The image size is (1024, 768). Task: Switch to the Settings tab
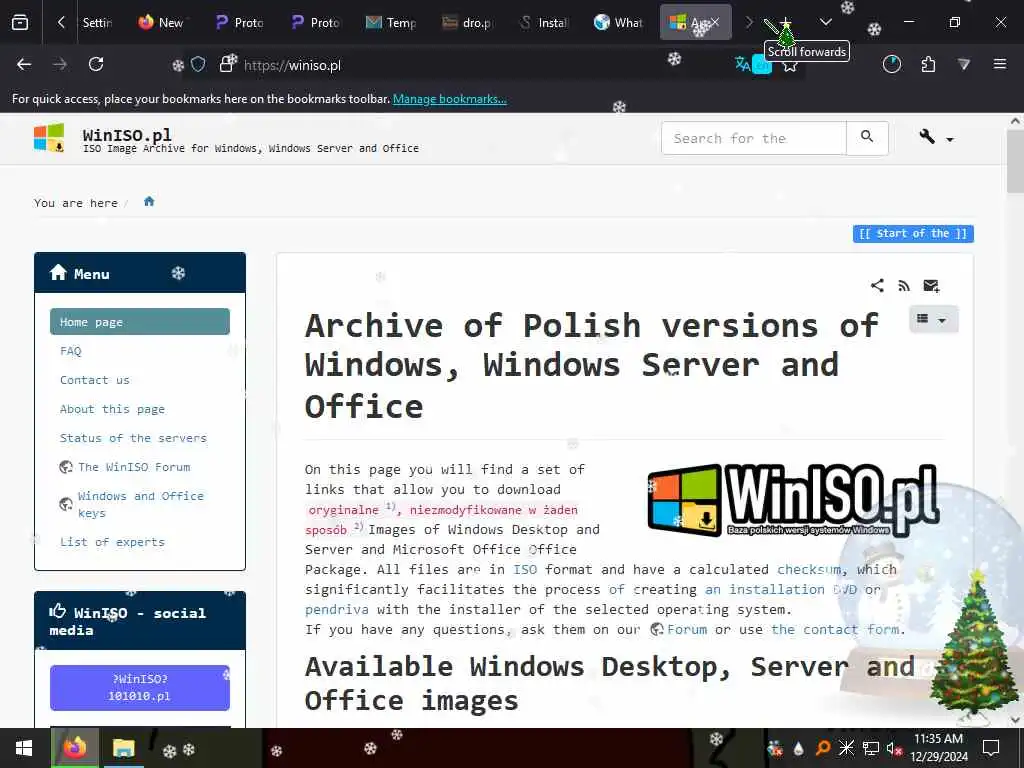pyautogui.click(x=97, y=23)
